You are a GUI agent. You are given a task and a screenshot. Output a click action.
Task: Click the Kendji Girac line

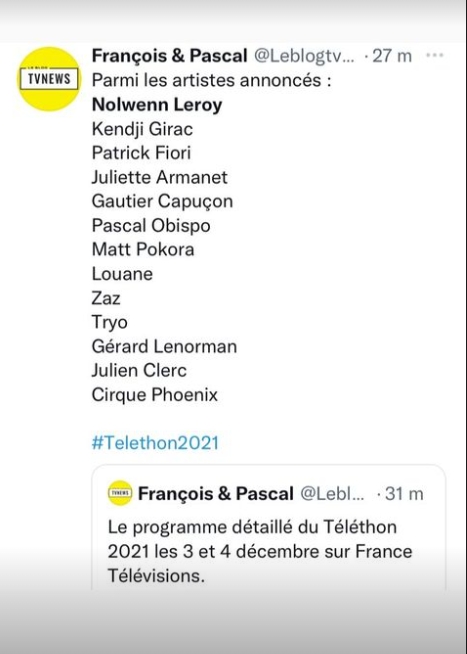point(142,129)
